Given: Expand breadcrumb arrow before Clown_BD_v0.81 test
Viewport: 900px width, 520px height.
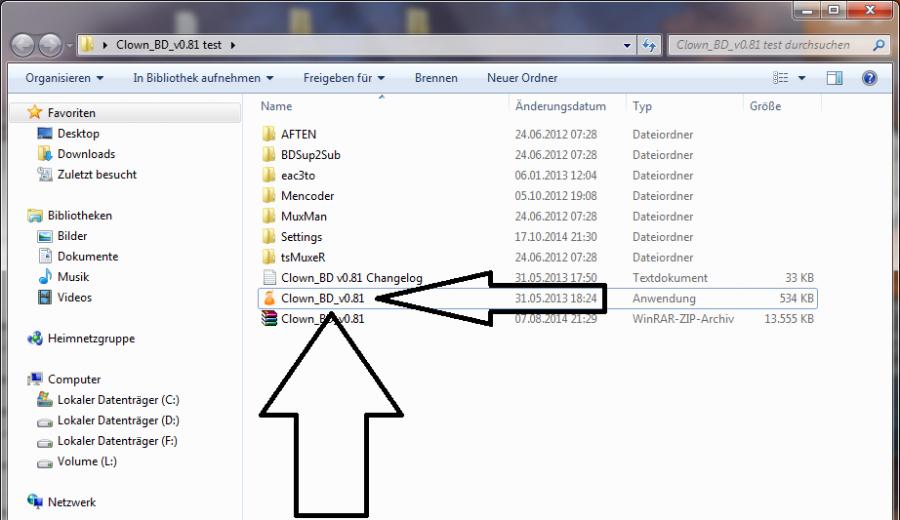Looking at the screenshot, I should pyautogui.click(x=105, y=45).
